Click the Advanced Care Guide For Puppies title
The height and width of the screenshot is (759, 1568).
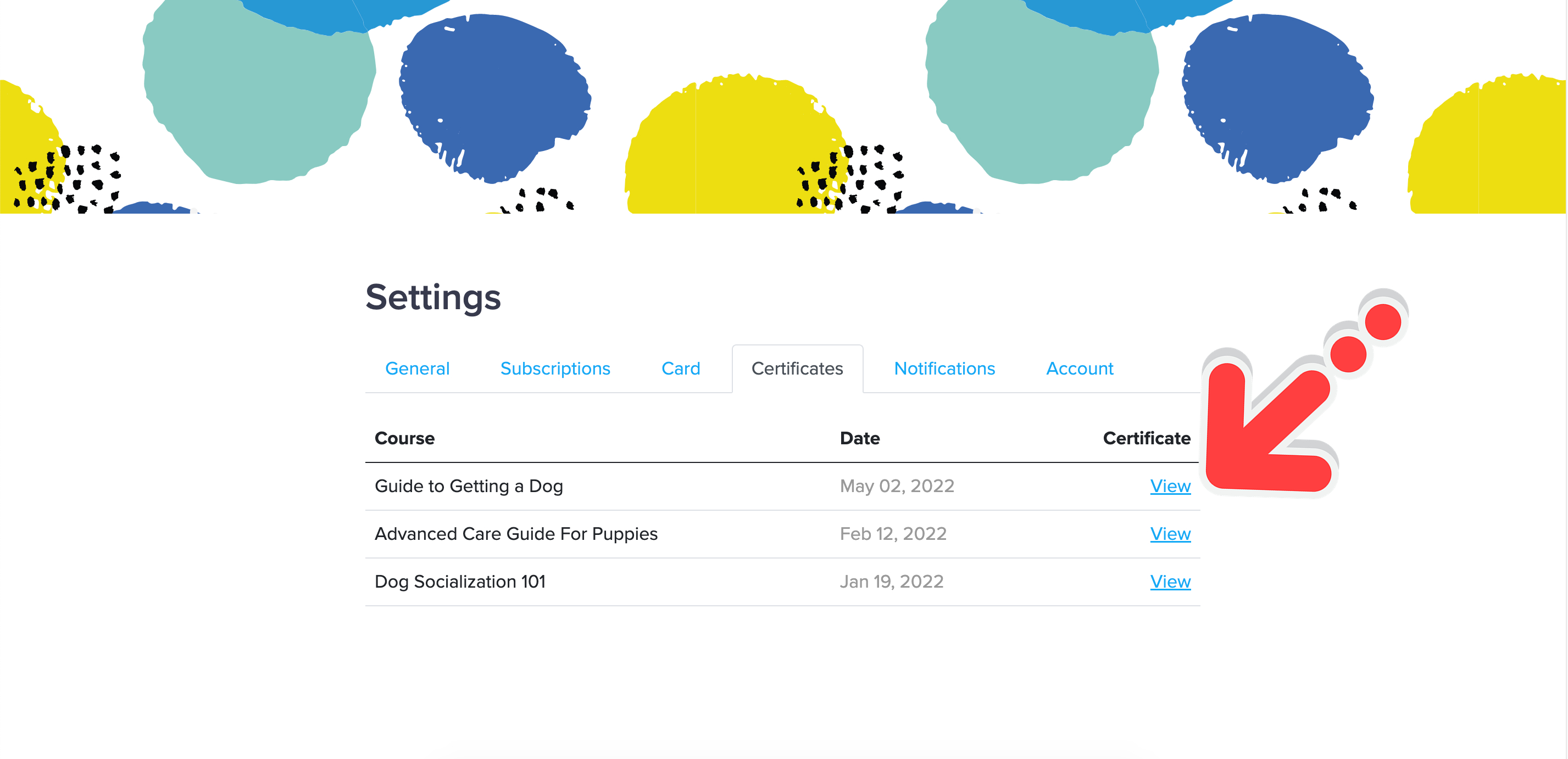tap(515, 533)
